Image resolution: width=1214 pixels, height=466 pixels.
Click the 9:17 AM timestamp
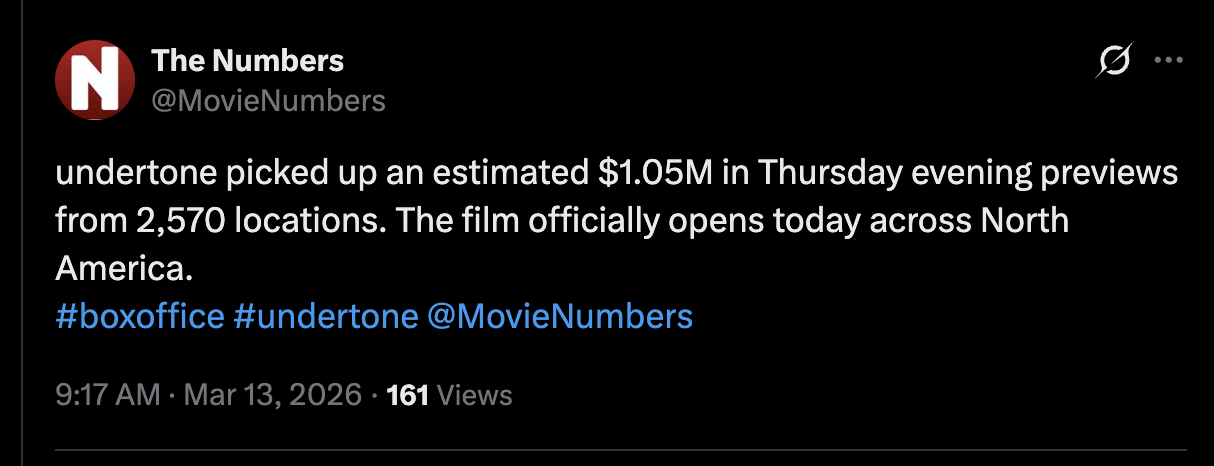107,395
